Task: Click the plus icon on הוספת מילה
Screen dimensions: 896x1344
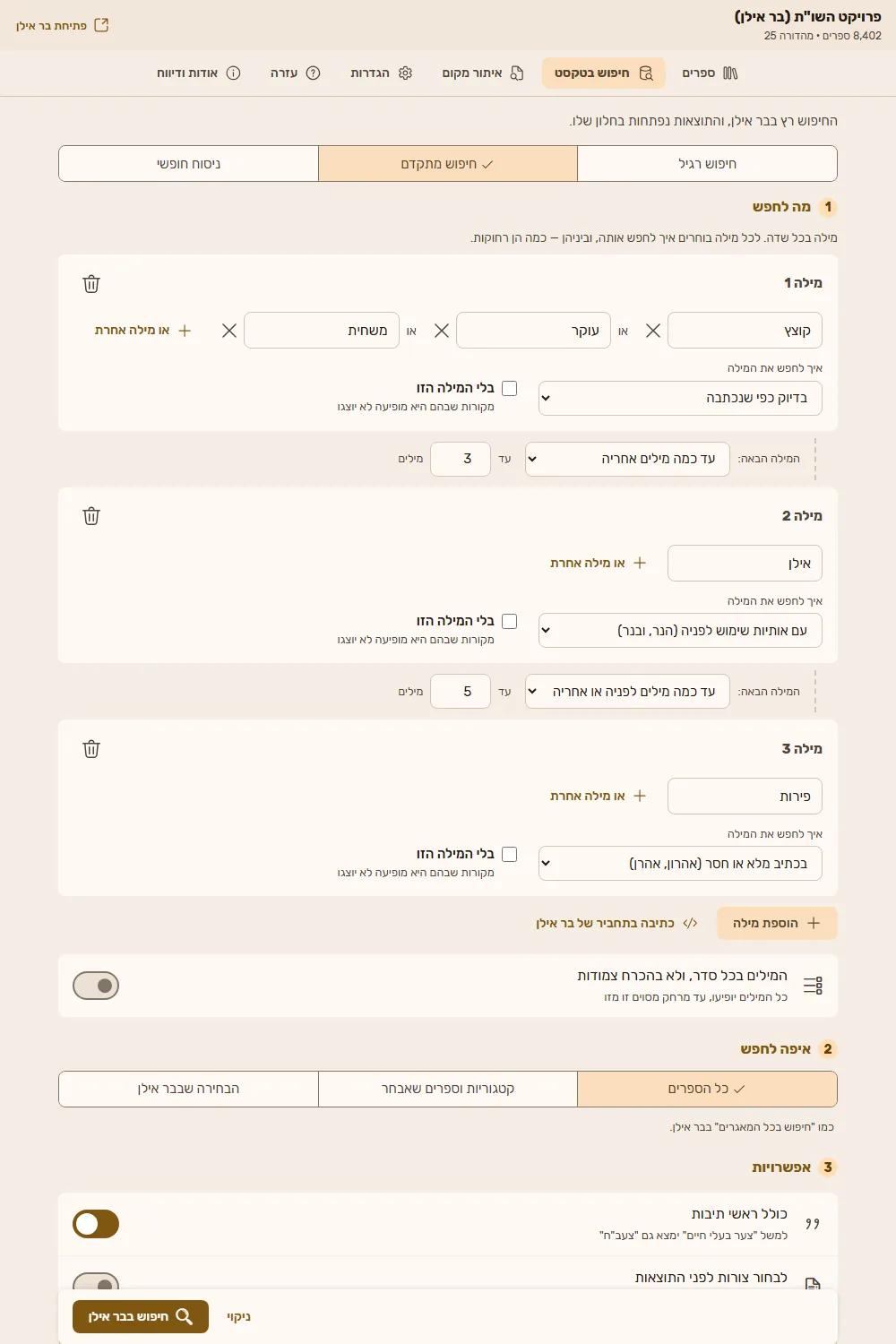Action: point(814,923)
